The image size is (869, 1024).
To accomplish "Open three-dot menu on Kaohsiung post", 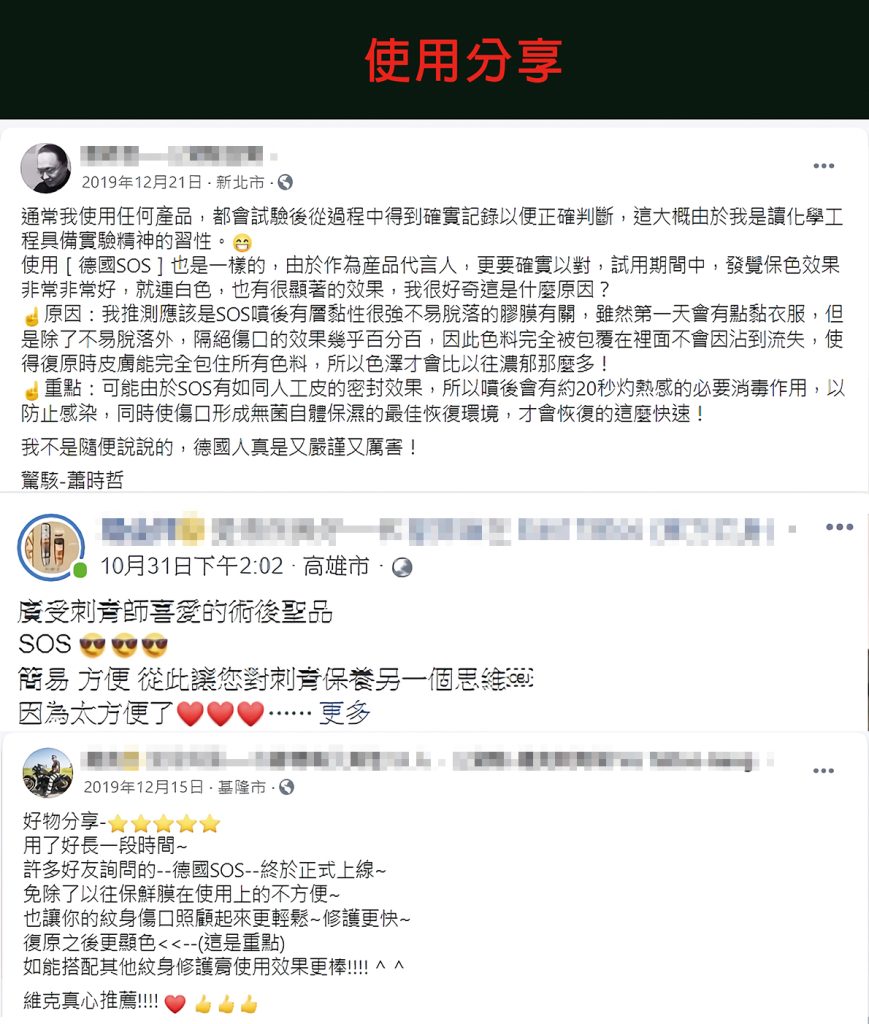I will pos(839,527).
